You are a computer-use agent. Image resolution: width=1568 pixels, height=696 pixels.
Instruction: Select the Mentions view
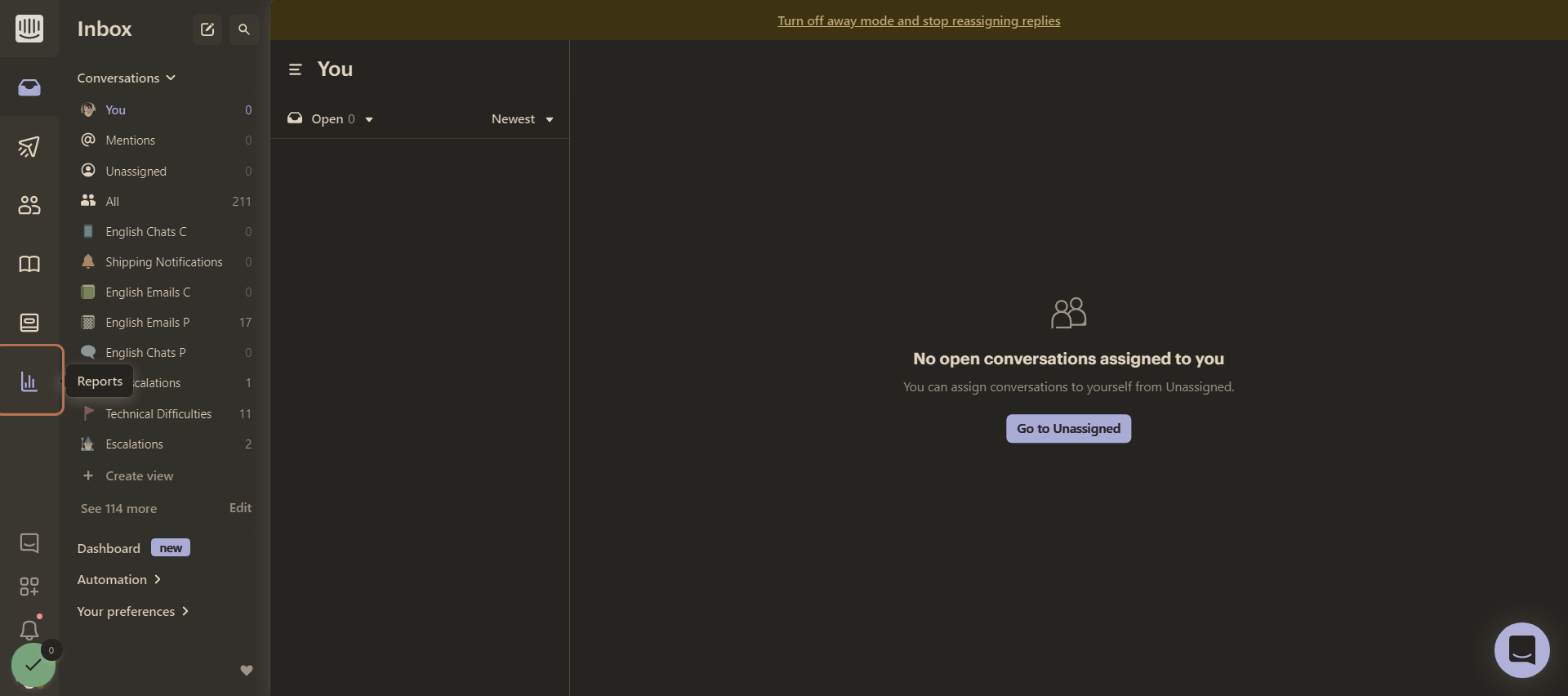[166, 141]
